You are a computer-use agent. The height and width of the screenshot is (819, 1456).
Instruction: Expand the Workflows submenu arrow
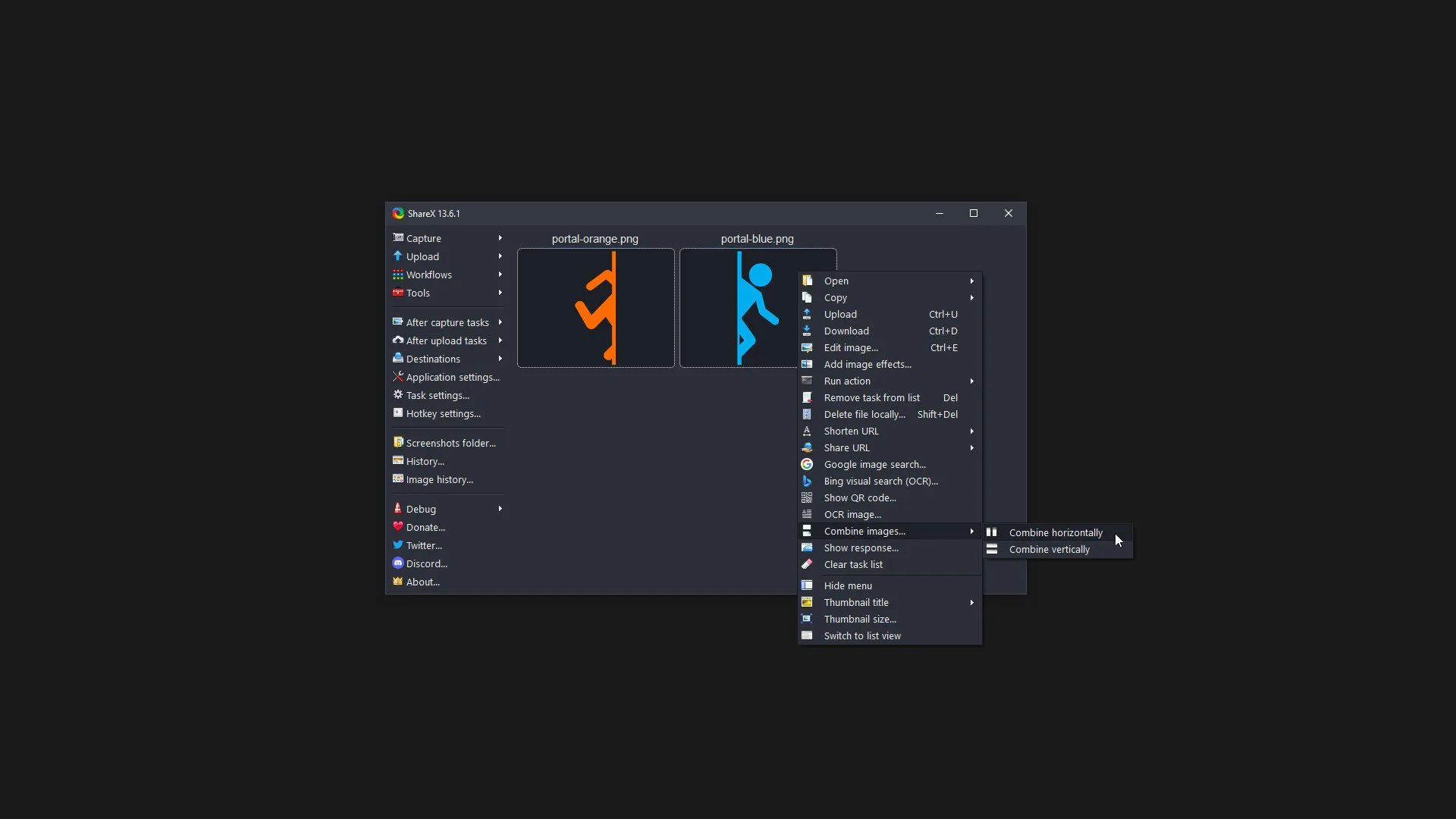[500, 275]
